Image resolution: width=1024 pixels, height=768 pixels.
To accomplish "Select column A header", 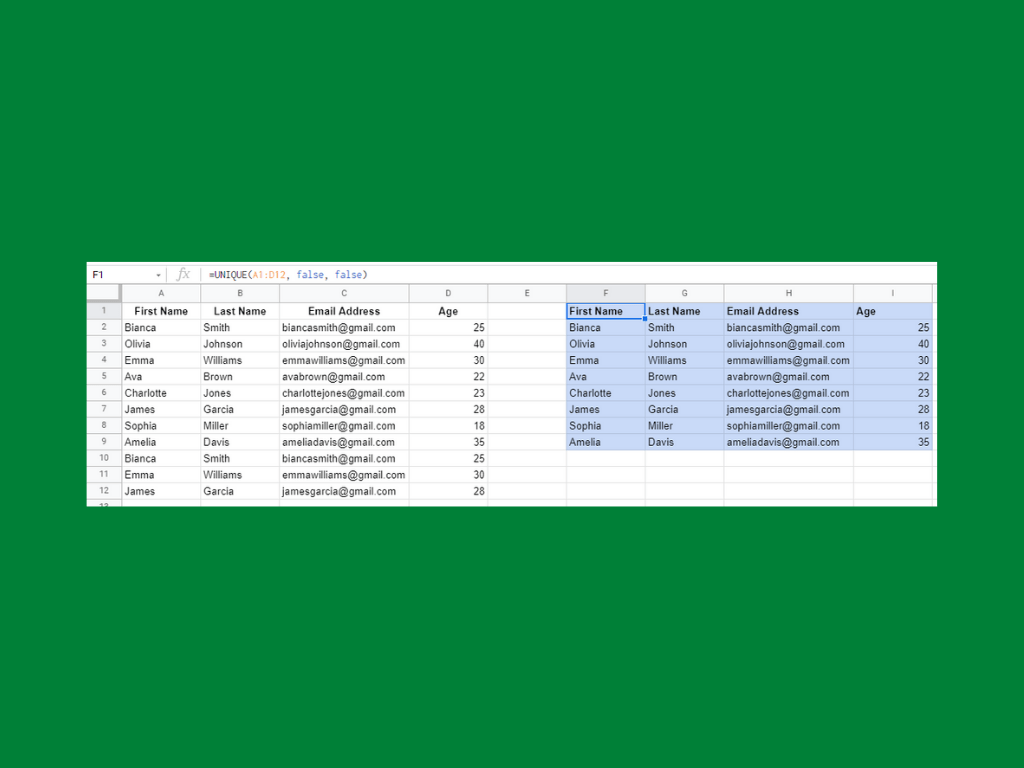I will (x=160, y=293).
